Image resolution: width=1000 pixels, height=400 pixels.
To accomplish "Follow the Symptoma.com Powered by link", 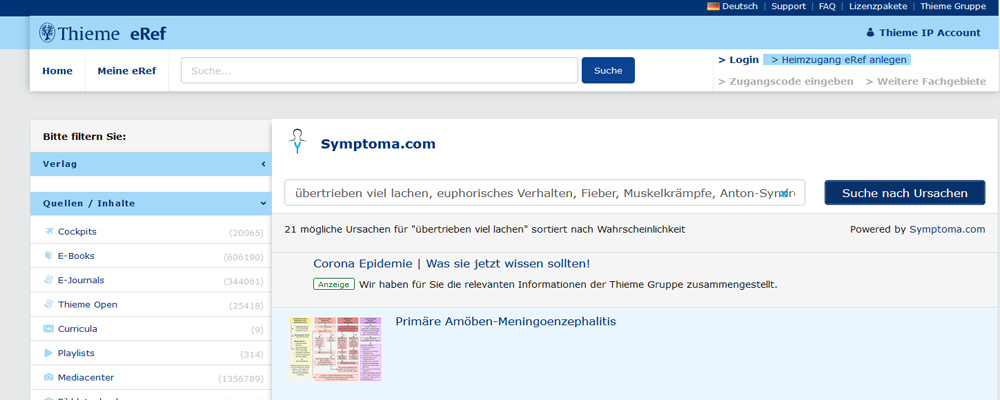I will 947,229.
